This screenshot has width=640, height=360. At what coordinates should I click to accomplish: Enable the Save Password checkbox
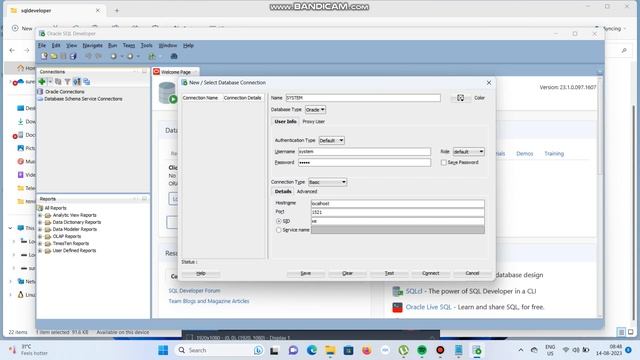click(443, 162)
